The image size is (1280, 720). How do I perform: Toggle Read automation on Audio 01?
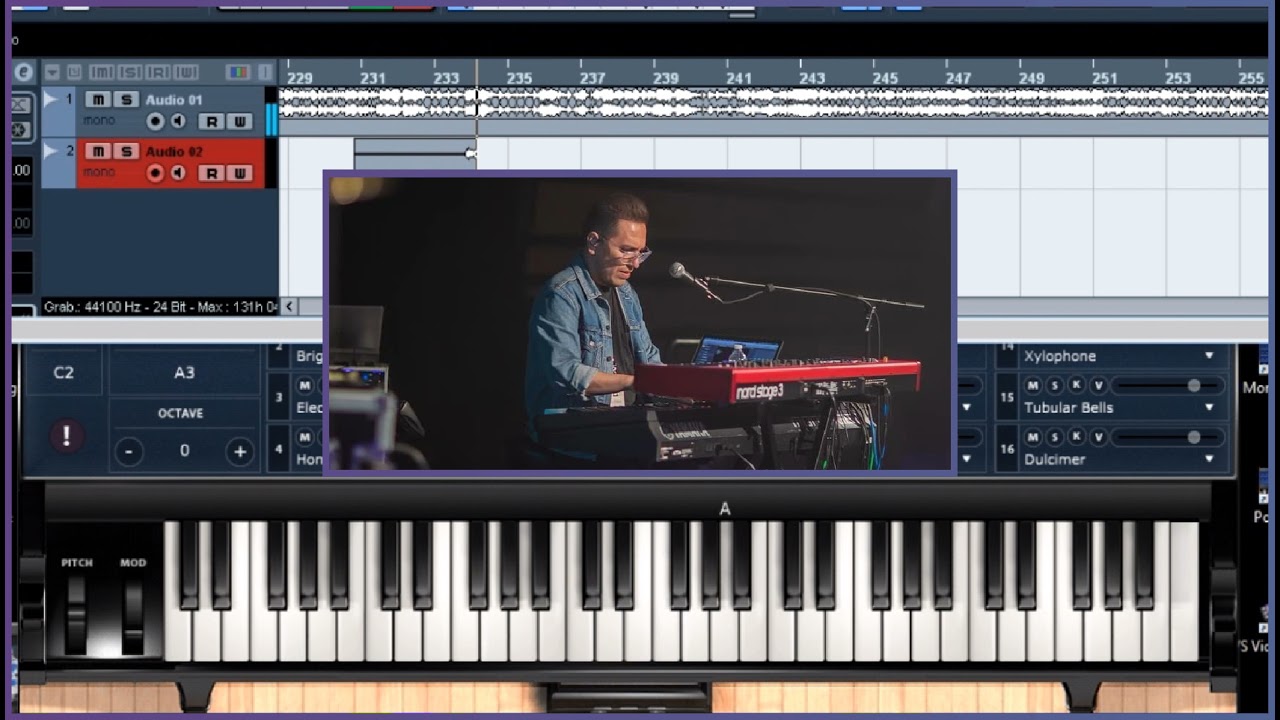coord(211,121)
